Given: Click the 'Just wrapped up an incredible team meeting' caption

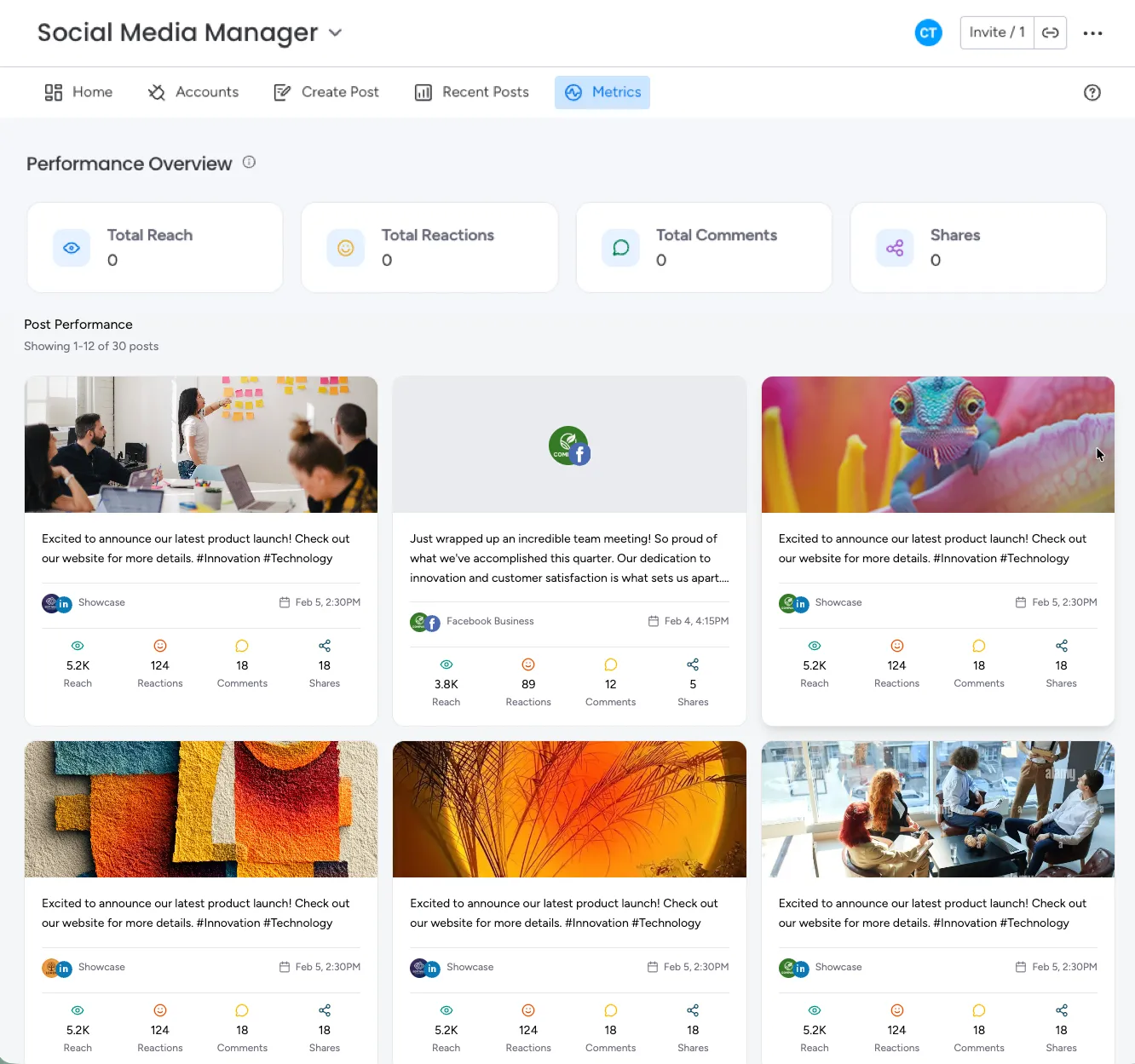Looking at the screenshot, I should (x=569, y=558).
